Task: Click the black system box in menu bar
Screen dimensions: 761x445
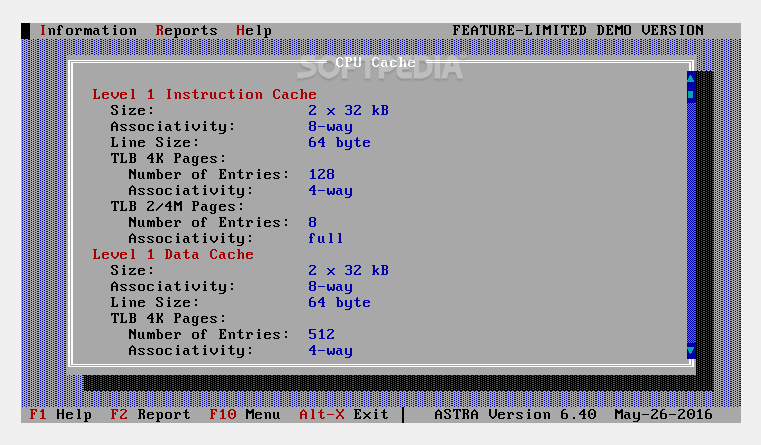Action: pyautogui.click(x=26, y=31)
